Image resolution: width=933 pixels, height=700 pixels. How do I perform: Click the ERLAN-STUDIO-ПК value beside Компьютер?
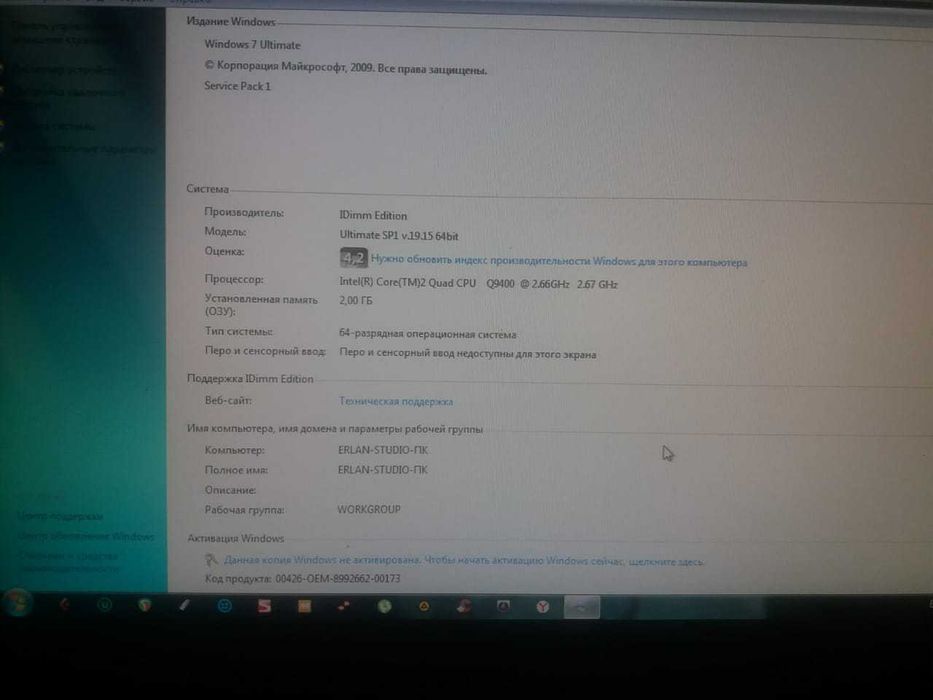(383, 450)
